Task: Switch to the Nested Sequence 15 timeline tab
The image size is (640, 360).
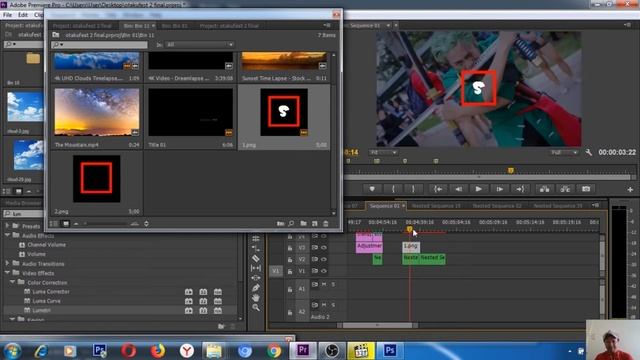Action: (436, 206)
